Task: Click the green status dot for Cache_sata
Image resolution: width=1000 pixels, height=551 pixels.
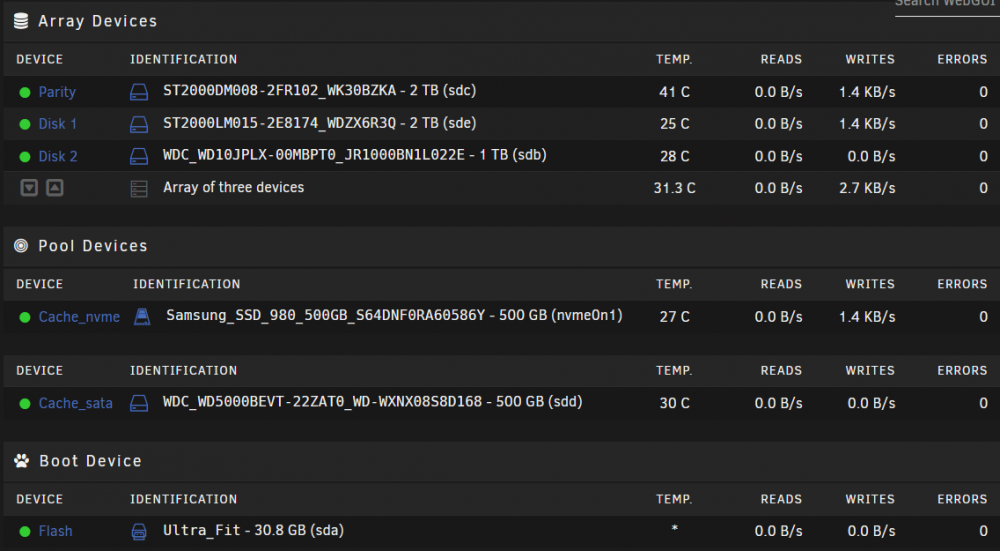Action: 25,403
